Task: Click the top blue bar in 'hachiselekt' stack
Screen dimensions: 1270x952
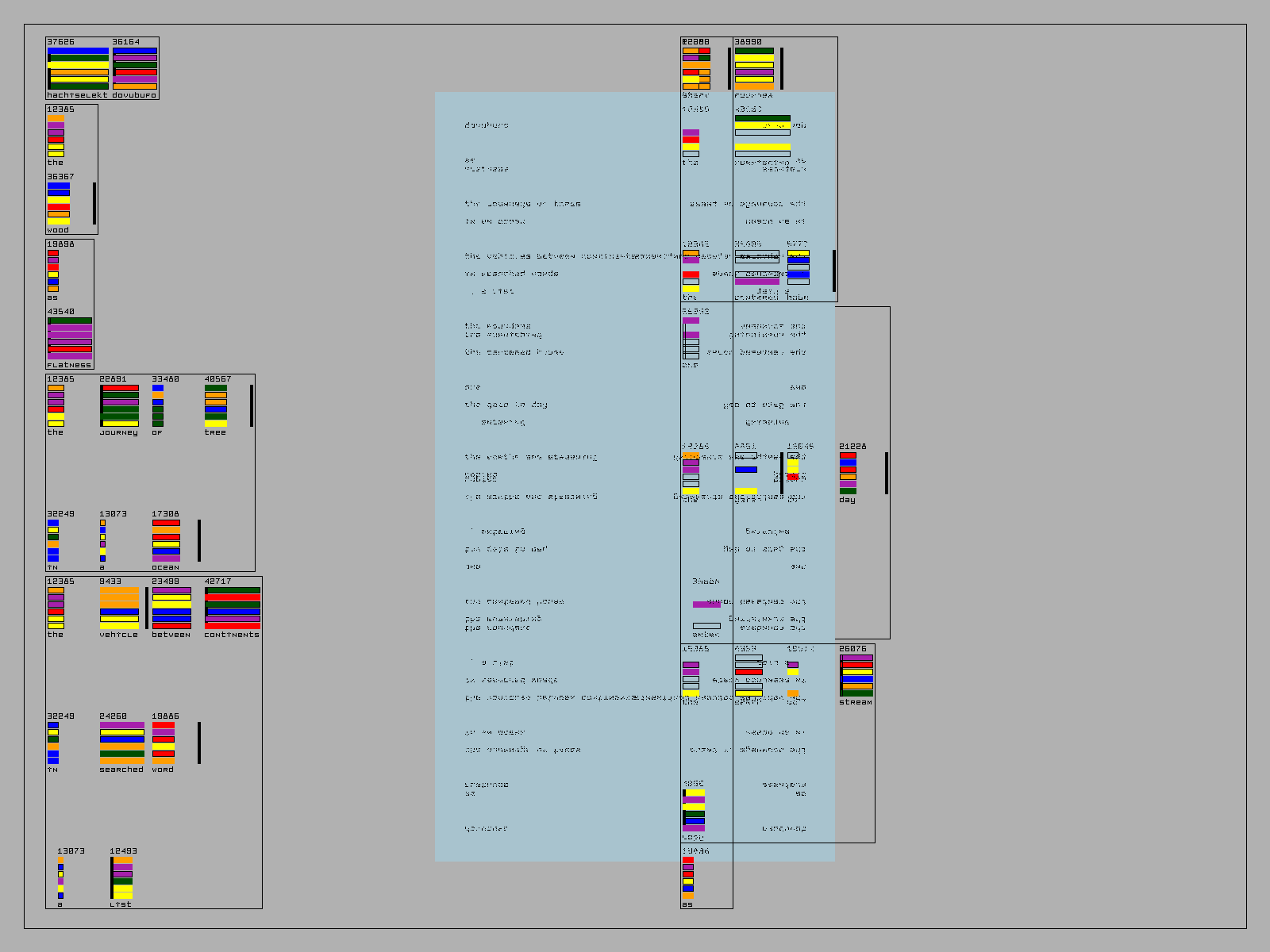Action: [x=78, y=51]
